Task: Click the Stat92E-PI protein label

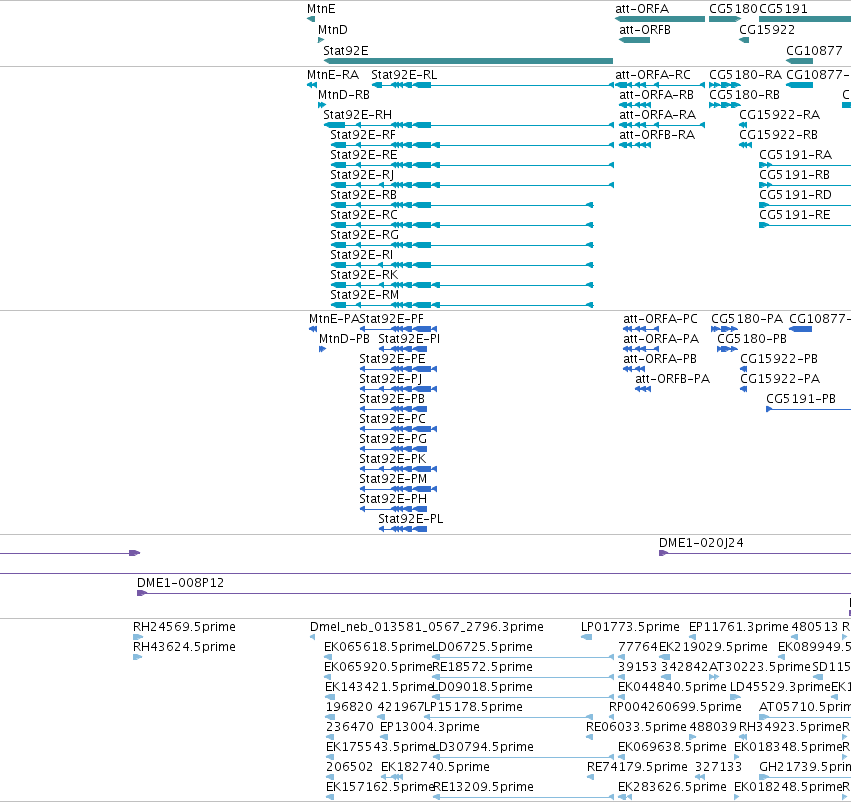Action: (x=409, y=339)
